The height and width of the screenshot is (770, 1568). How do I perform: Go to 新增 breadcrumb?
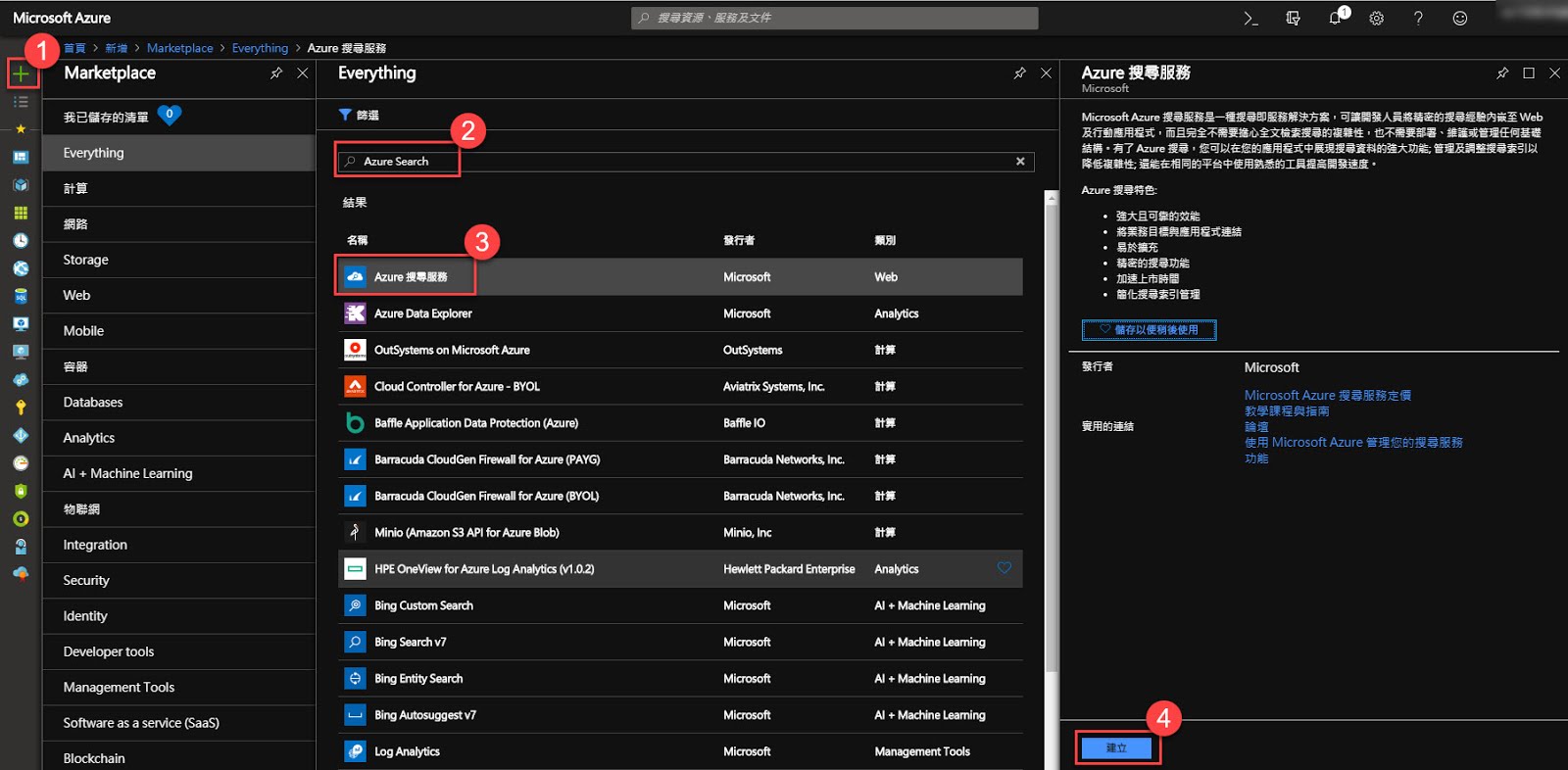click(117, 48)
